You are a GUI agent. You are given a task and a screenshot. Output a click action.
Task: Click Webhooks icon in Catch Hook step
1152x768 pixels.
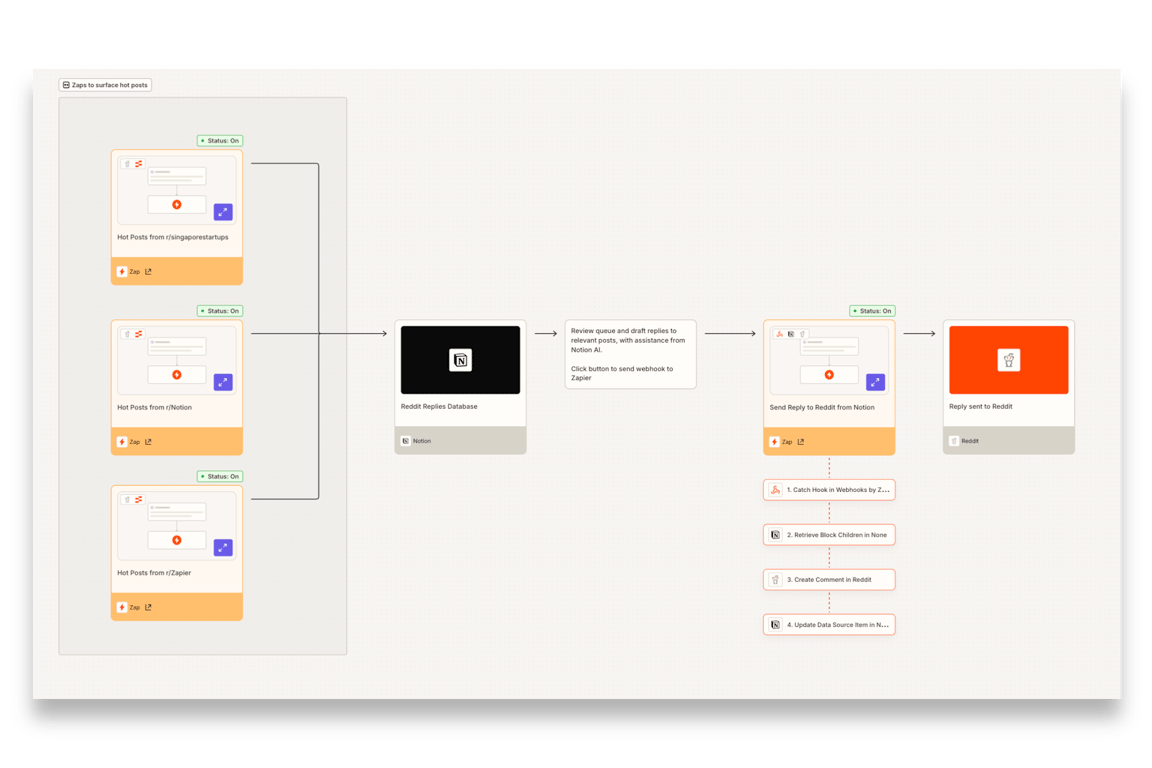coord(775,489)
